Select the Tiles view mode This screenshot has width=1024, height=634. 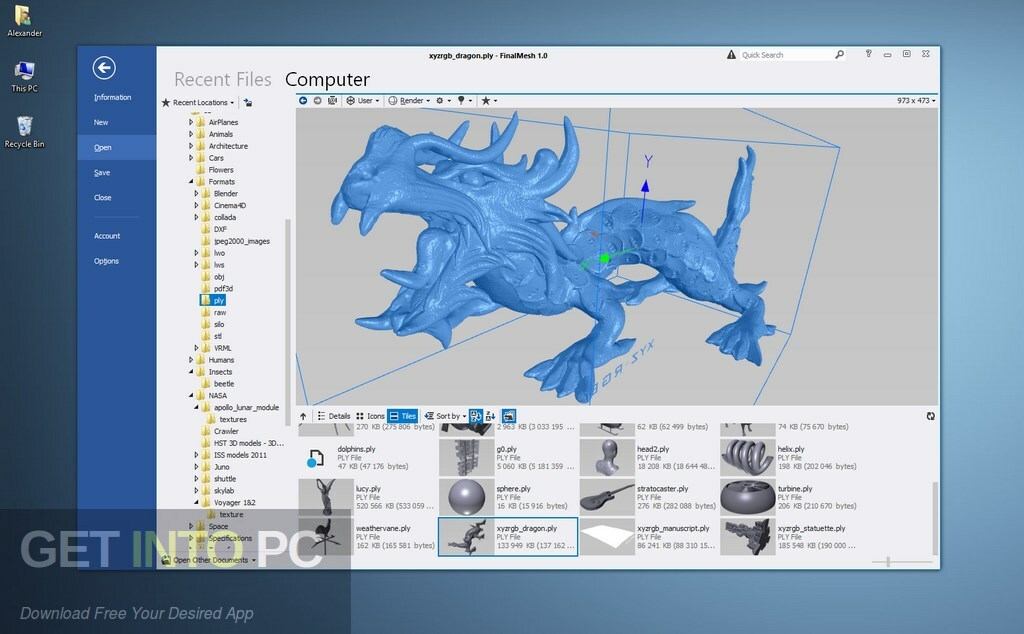click(402, 416)
